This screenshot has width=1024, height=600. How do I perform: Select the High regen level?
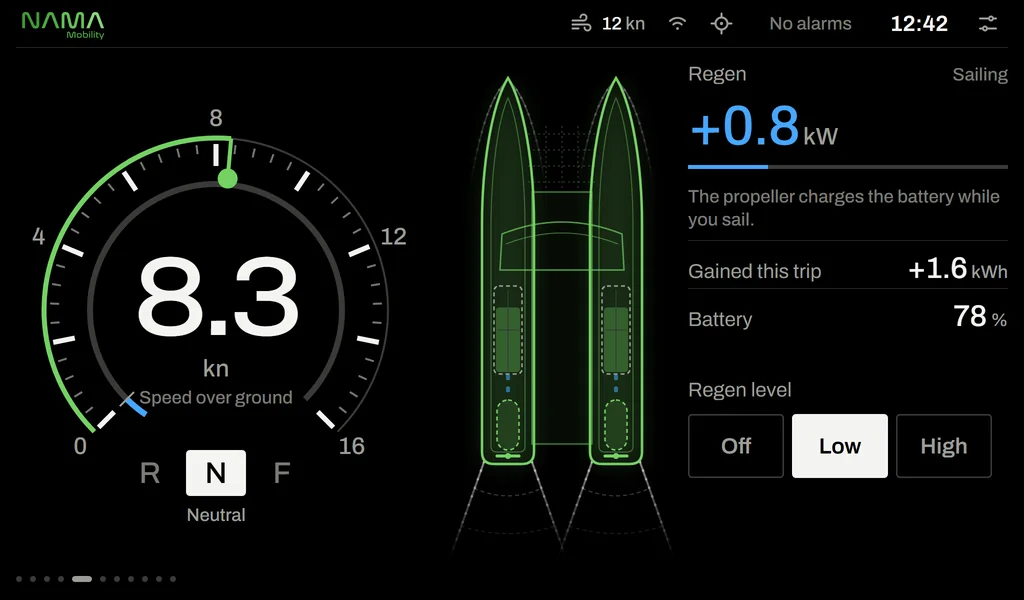pyautogui.click(x=944, y=446)
